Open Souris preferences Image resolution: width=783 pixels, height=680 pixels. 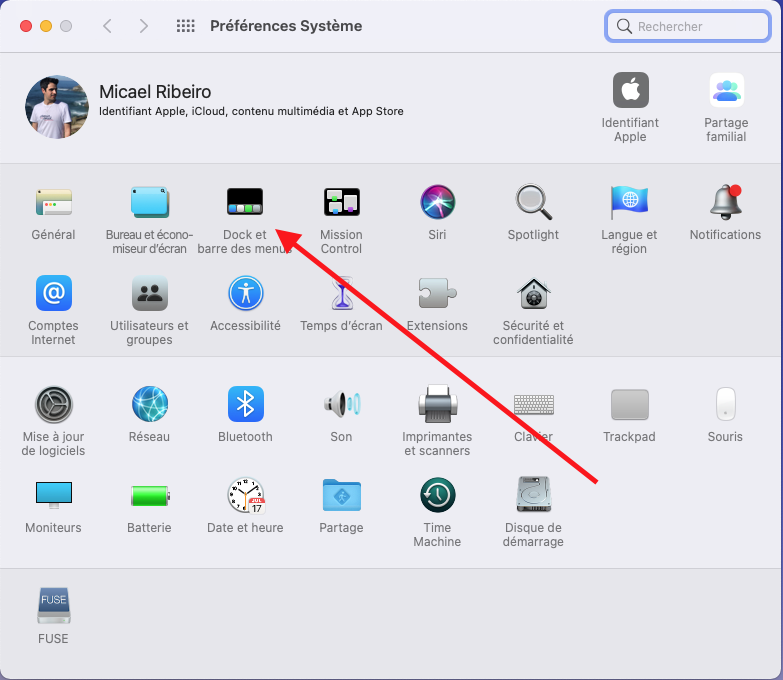(725, 404)
